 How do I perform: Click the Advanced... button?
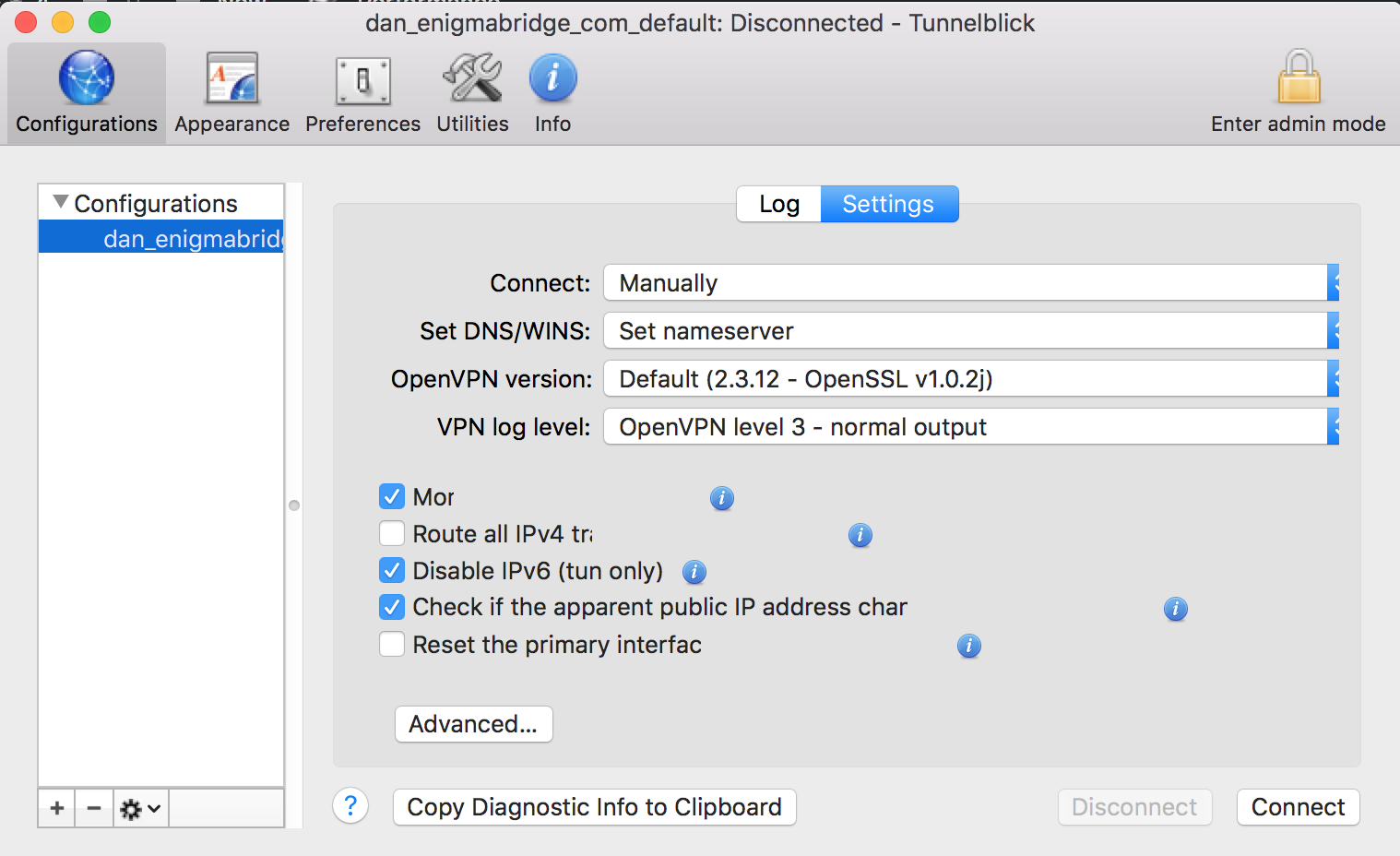[x=473, y=724]
